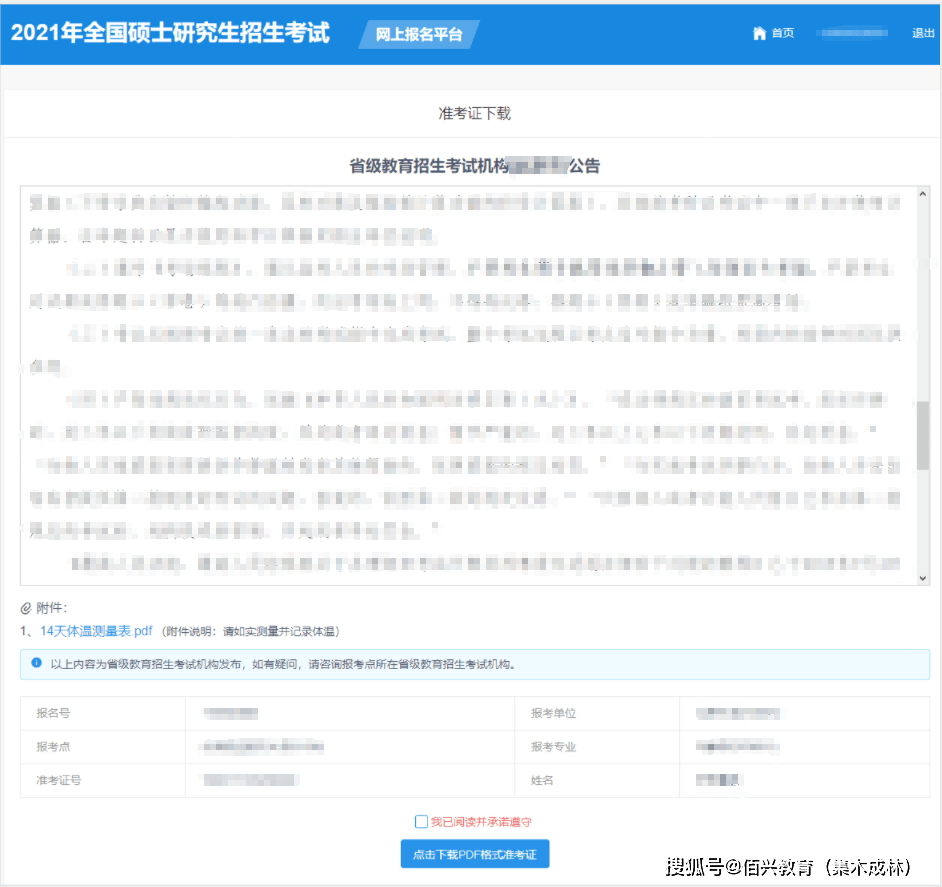
Task: Open the 14天体温测量表.pdf attachment link
Action: click(96, 631)
